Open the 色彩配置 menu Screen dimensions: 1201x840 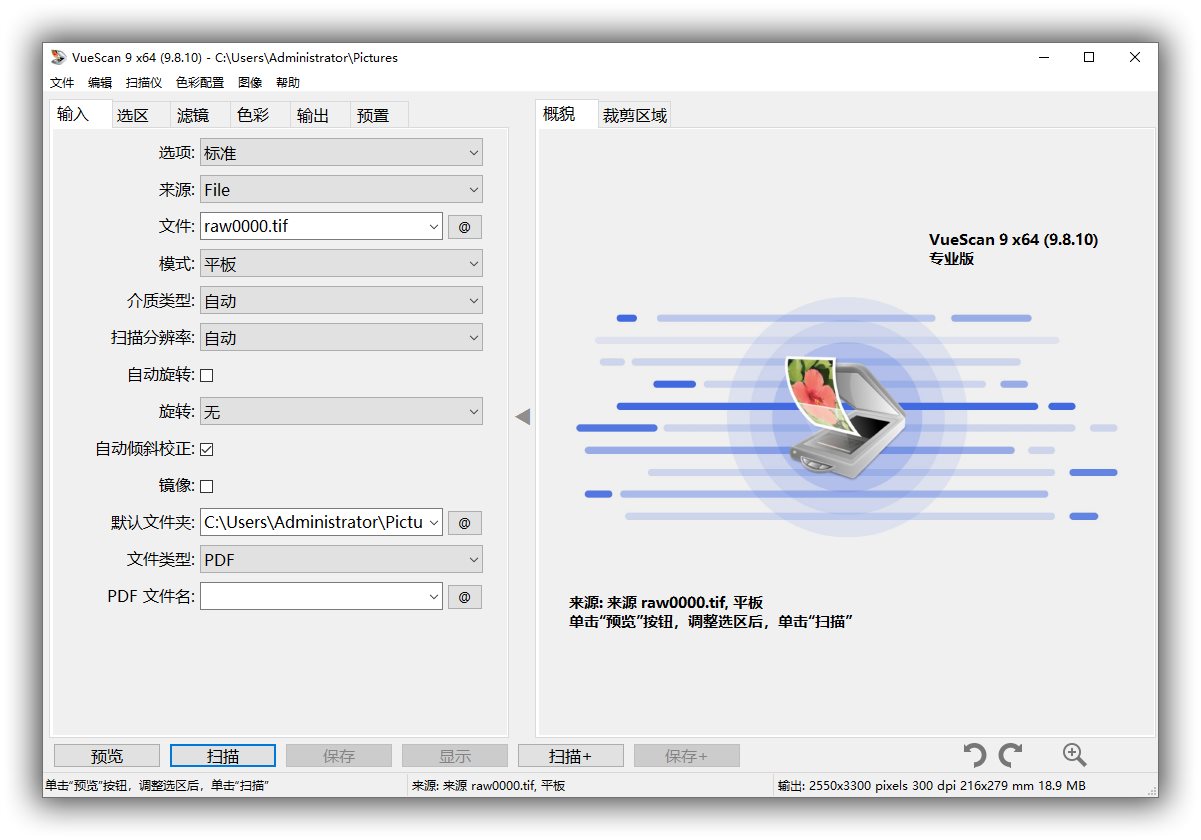pyautogui.click(x=200, y=83)
